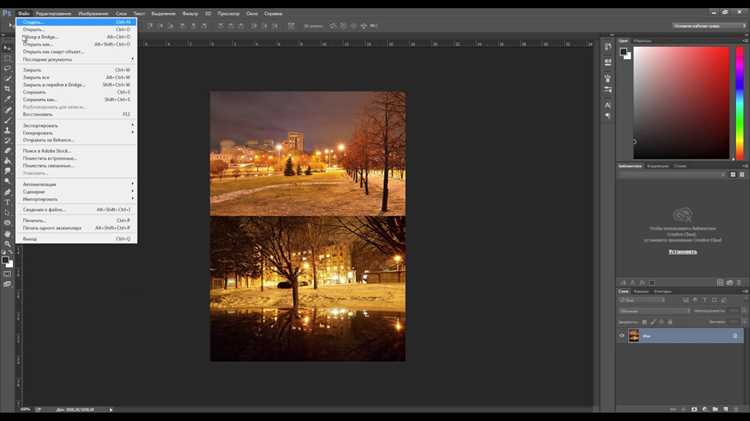The width and height of the screenshot is (750, 421).
Task: Choose the Eyedropper tool
Action: coord(7,99)
